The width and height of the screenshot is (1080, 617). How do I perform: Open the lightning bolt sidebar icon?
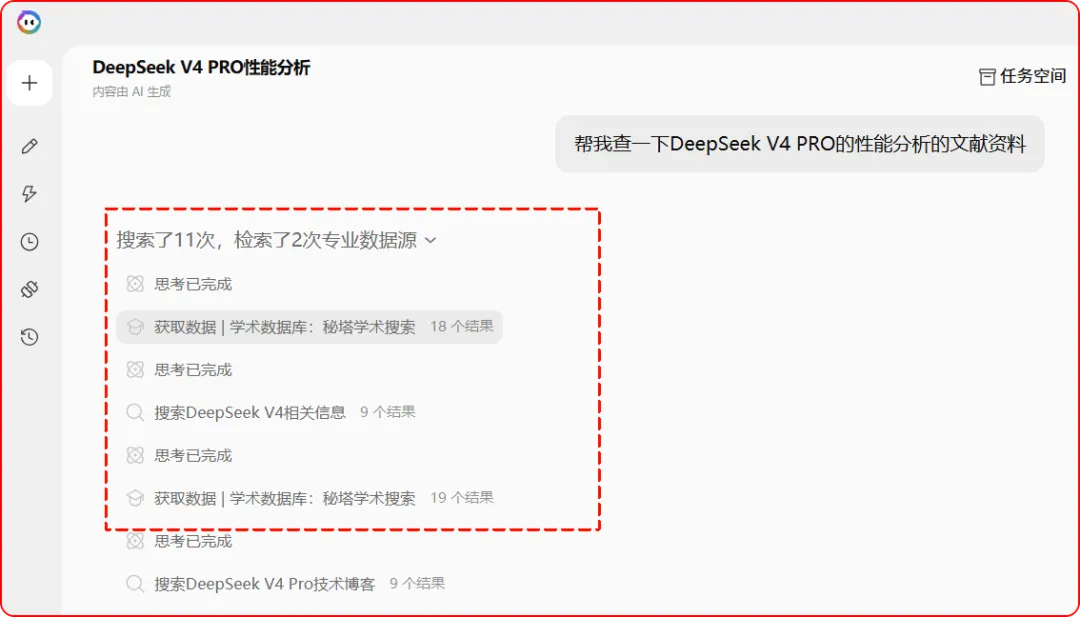coord(30,194)
